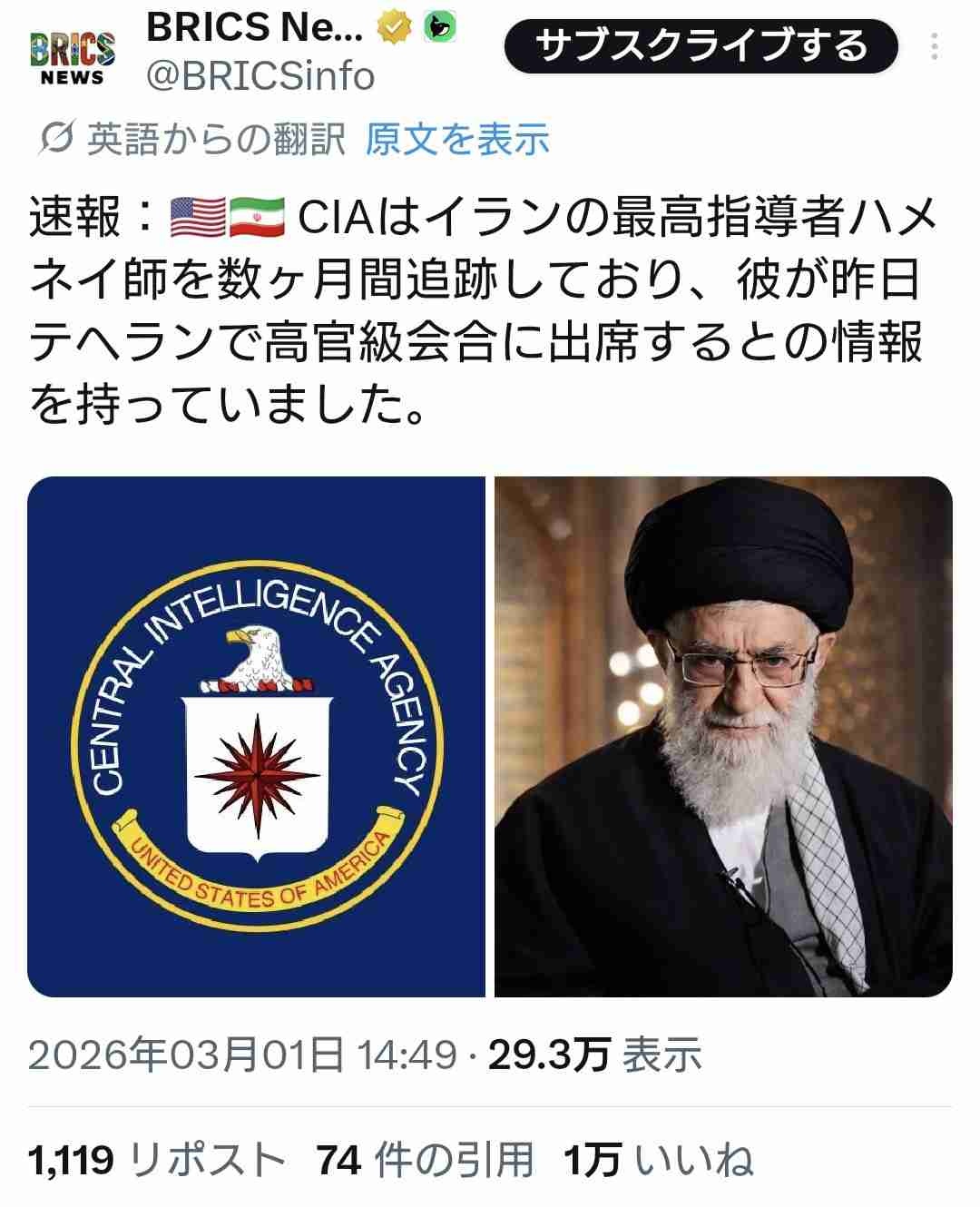Open the CIA seal image
Screen dimensions: 980x1207
(256, 737)
